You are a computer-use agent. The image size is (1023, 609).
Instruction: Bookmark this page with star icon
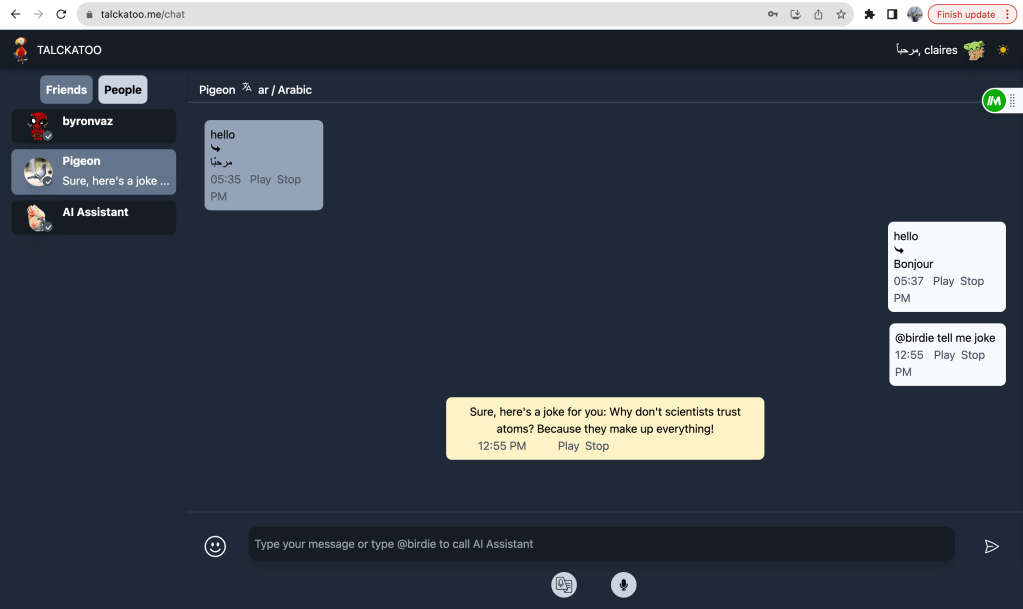[841, 14]
